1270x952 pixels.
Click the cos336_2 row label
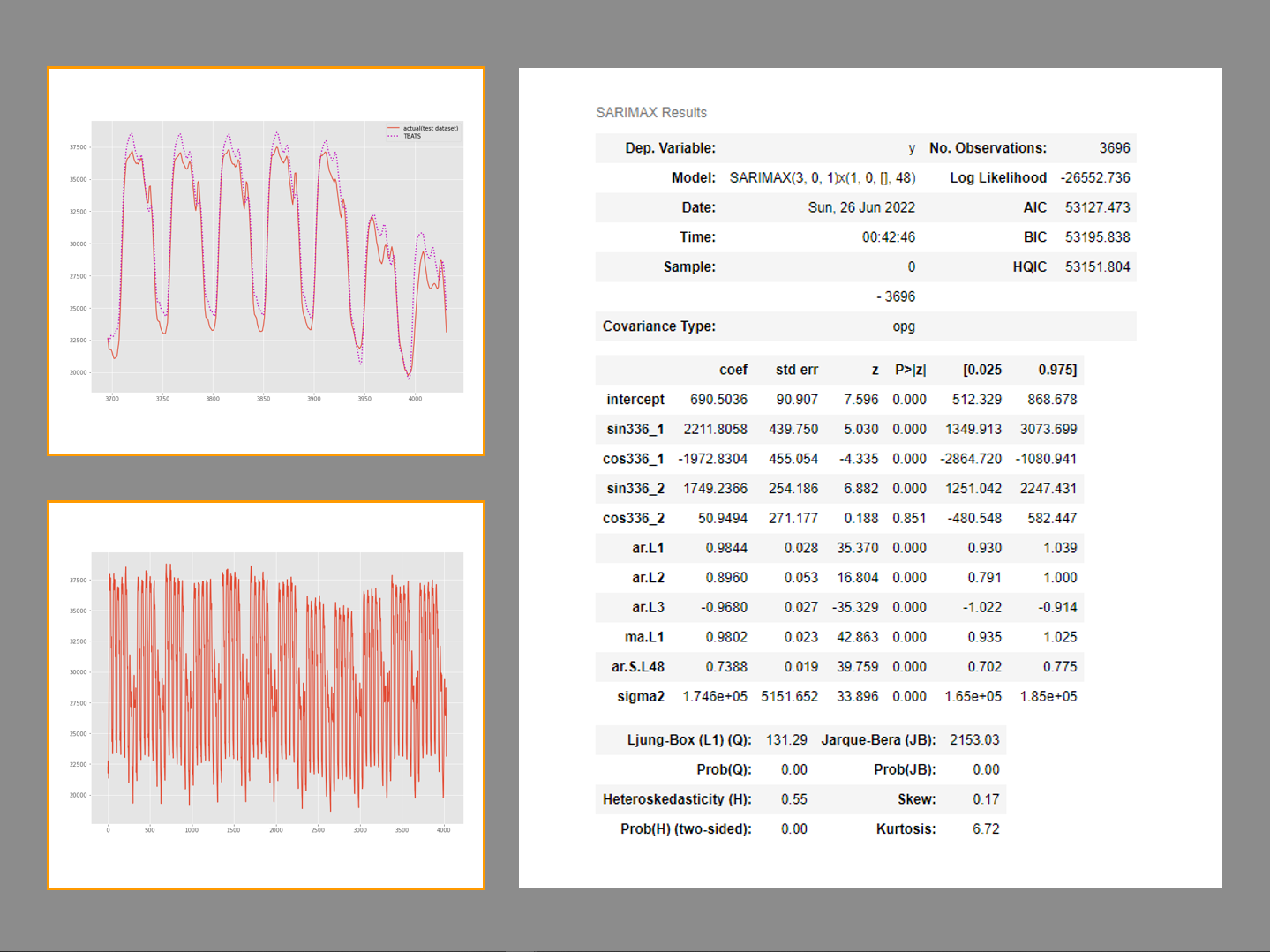click(633, 519)
